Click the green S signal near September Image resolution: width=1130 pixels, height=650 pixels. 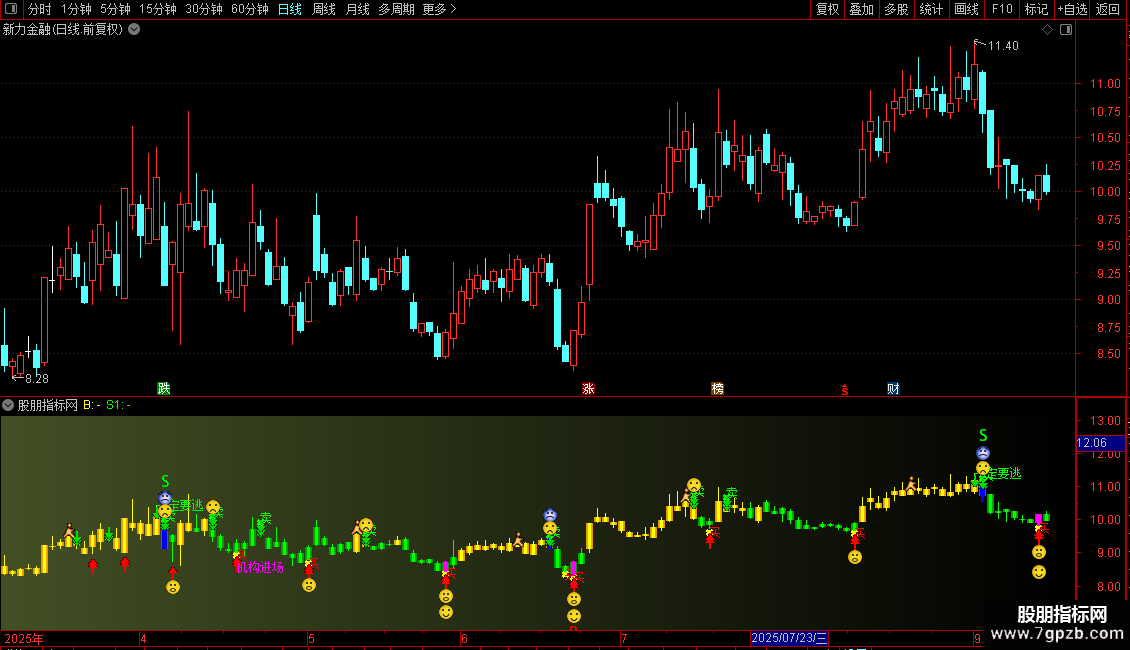point(983,435)
